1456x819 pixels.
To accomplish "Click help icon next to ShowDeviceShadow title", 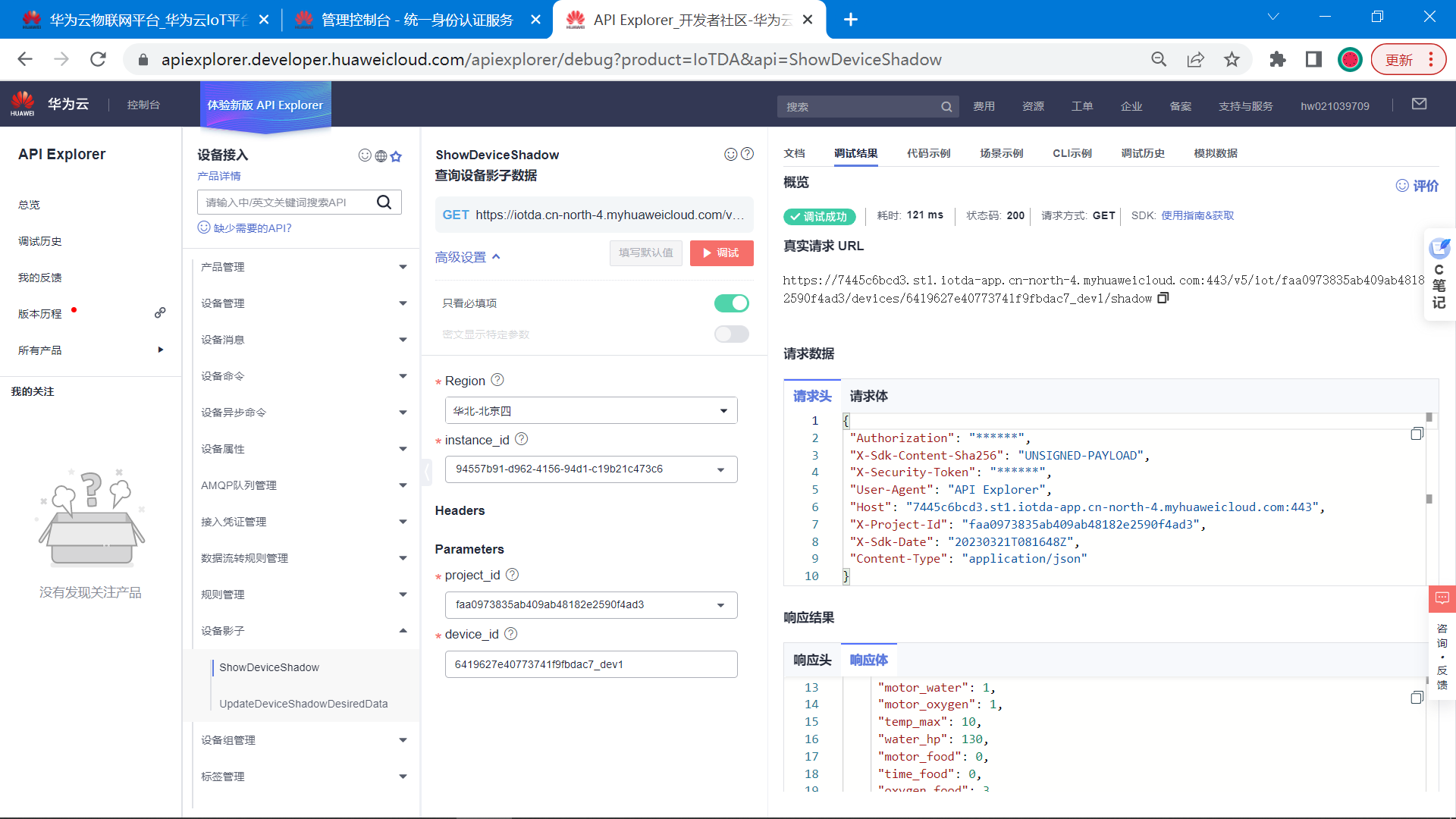I will (x=747, y=154).
